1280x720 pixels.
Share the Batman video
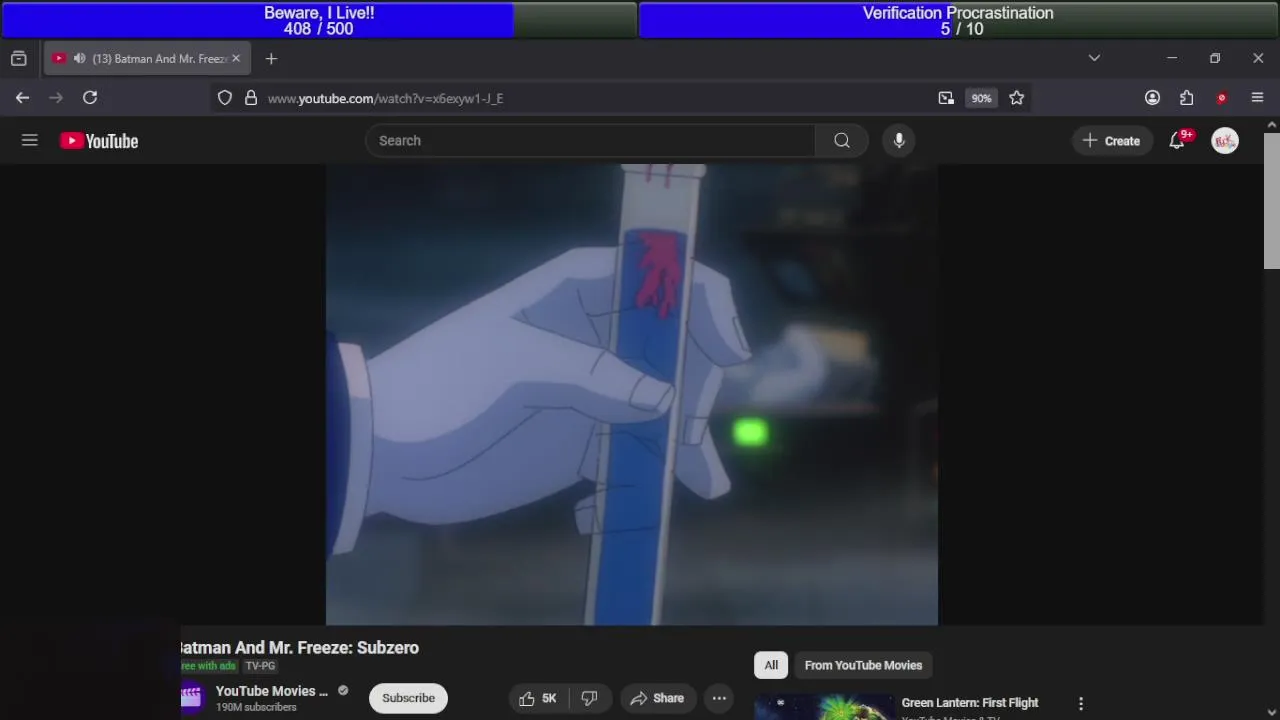657,698
